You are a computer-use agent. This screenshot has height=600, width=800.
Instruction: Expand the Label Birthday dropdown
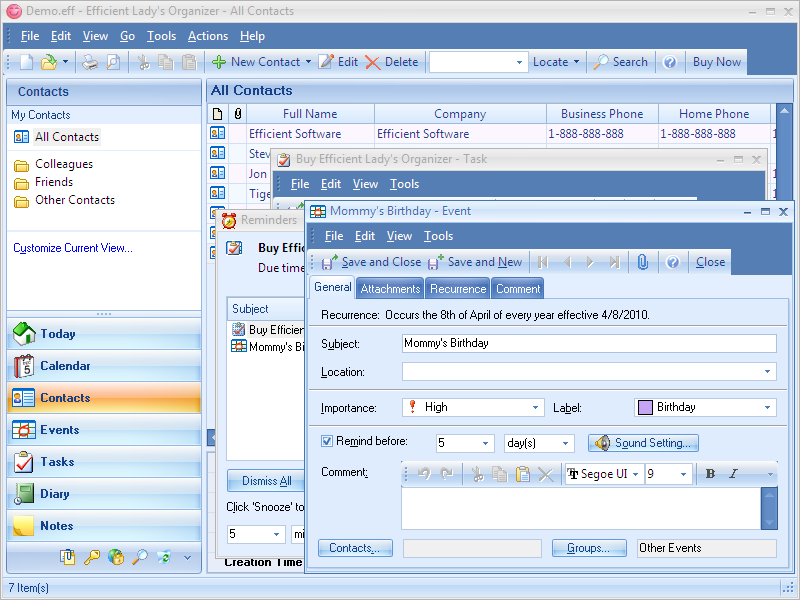click(x=705, y=407)
